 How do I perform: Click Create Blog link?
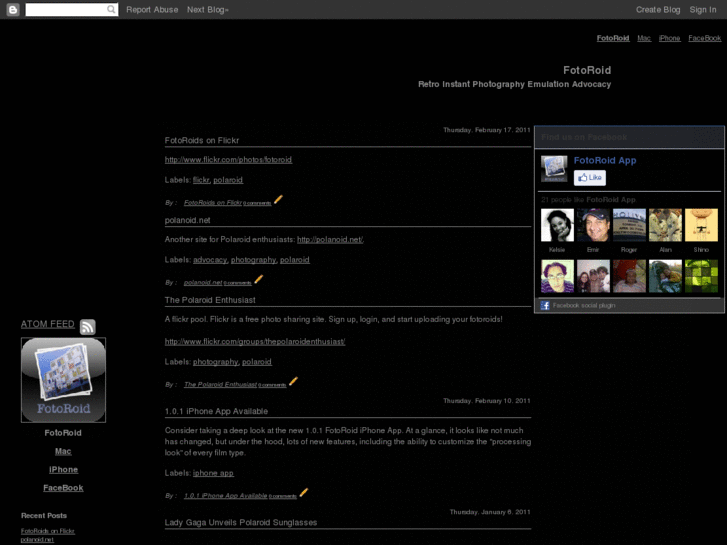(658, 10)
